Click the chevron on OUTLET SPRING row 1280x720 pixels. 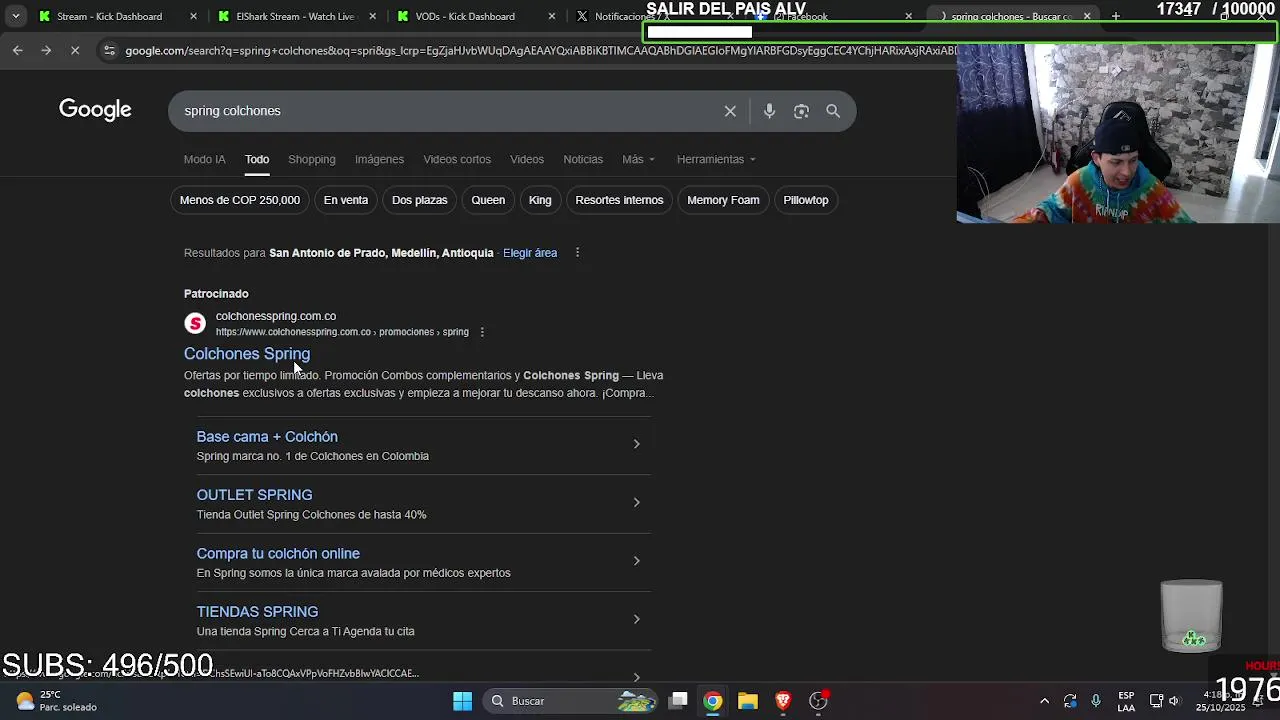click(x=636, y=502)
